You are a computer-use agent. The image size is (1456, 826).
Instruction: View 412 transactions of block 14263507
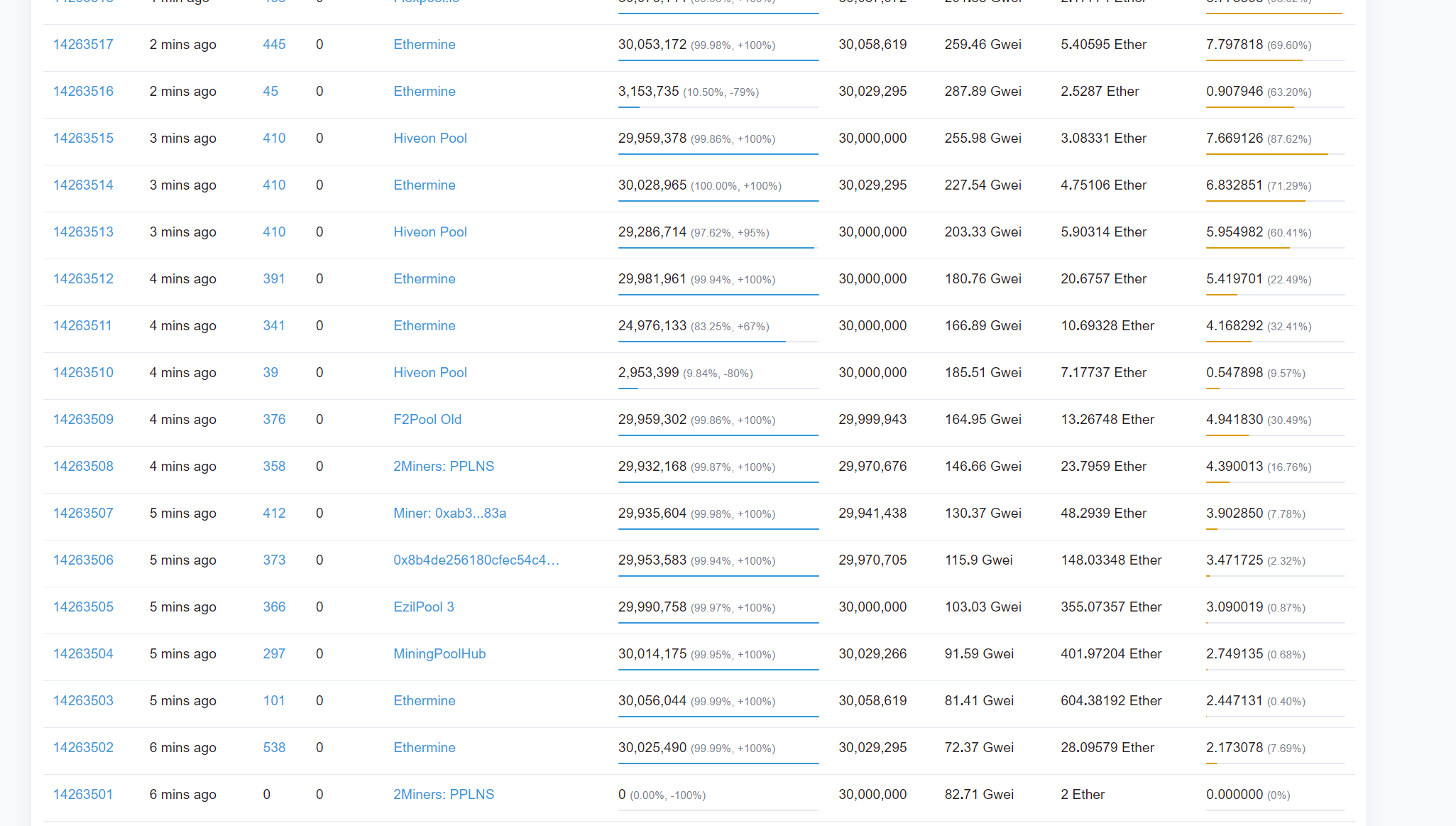(274, 513)
